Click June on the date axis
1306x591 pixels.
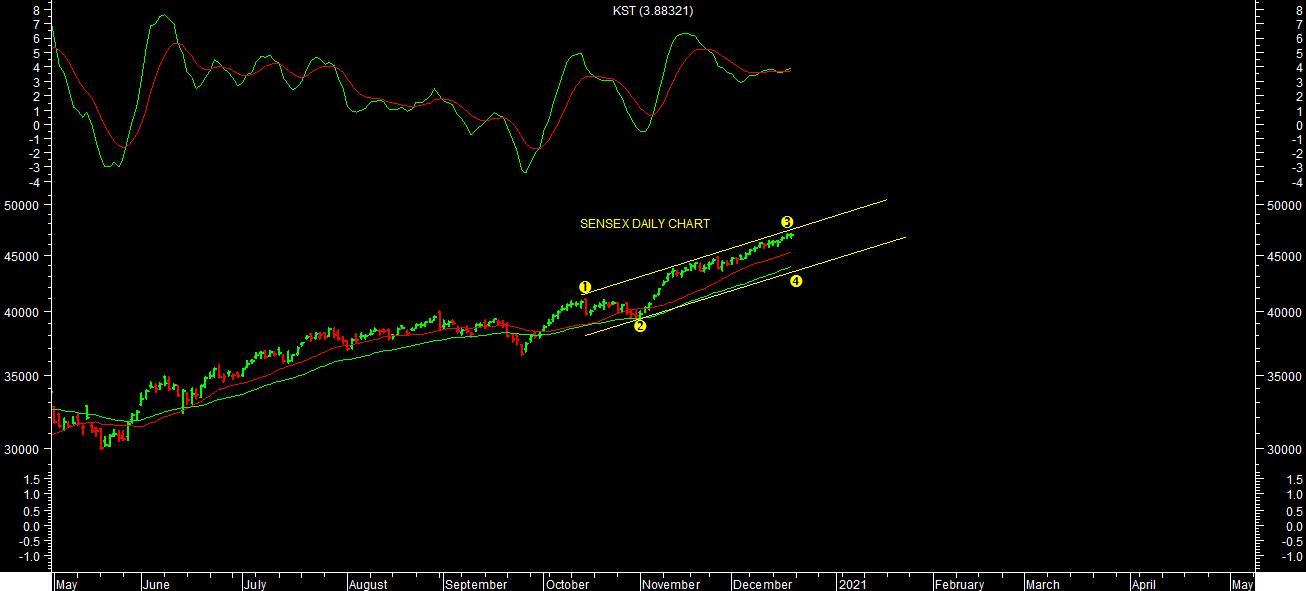point(156,585)
